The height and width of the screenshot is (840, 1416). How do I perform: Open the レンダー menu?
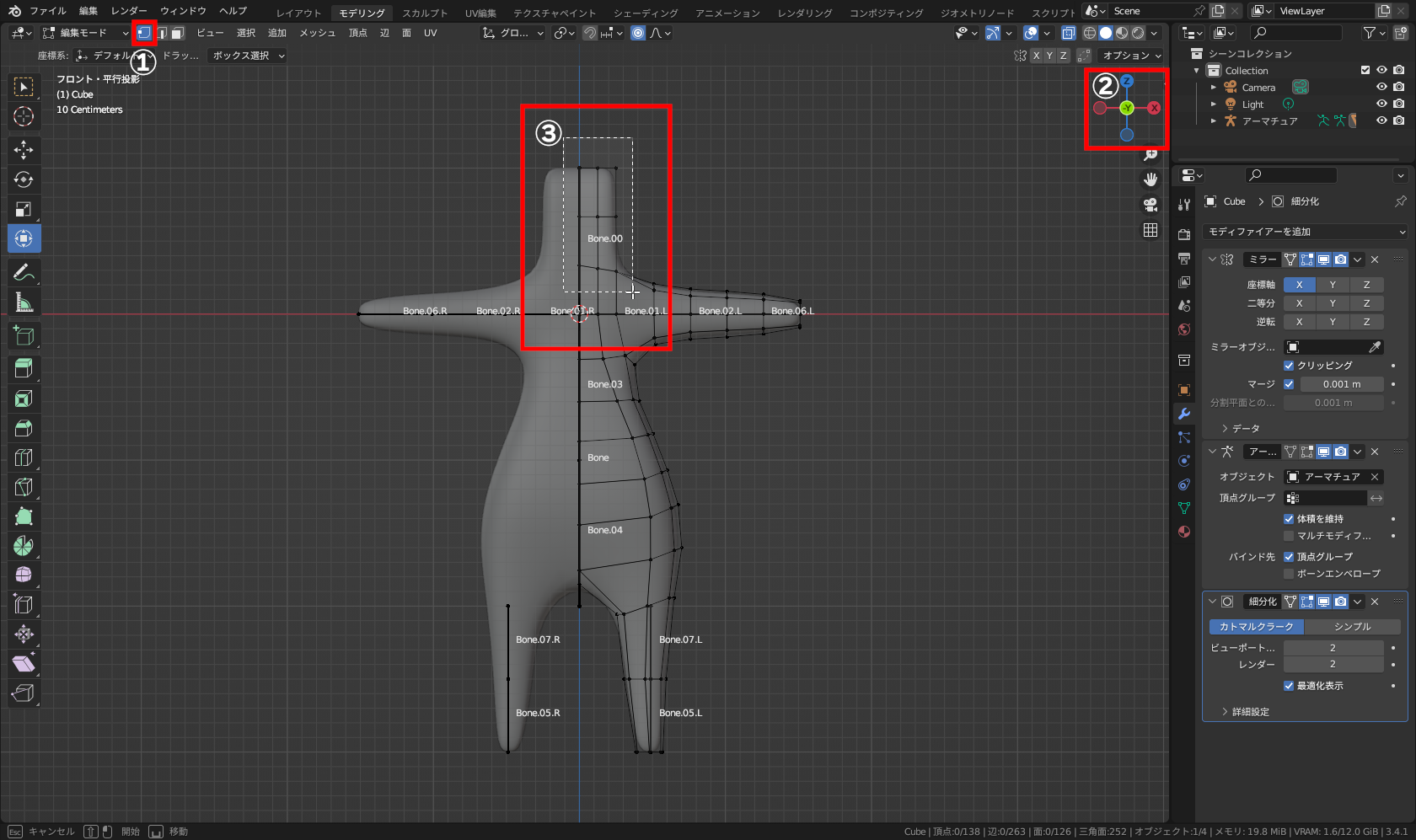(128, 11)
